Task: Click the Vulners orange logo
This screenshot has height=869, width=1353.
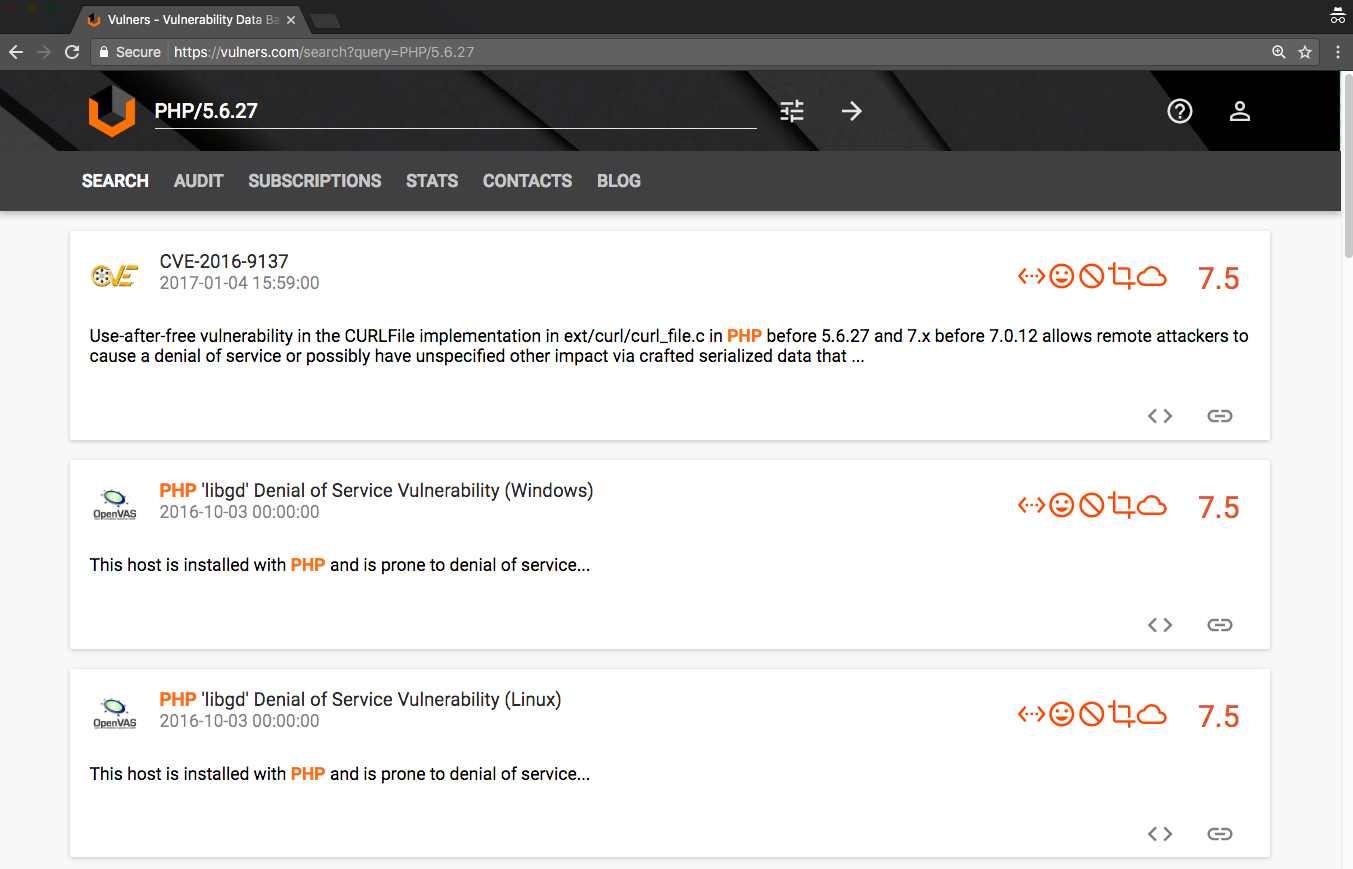Action: point(111,111)
